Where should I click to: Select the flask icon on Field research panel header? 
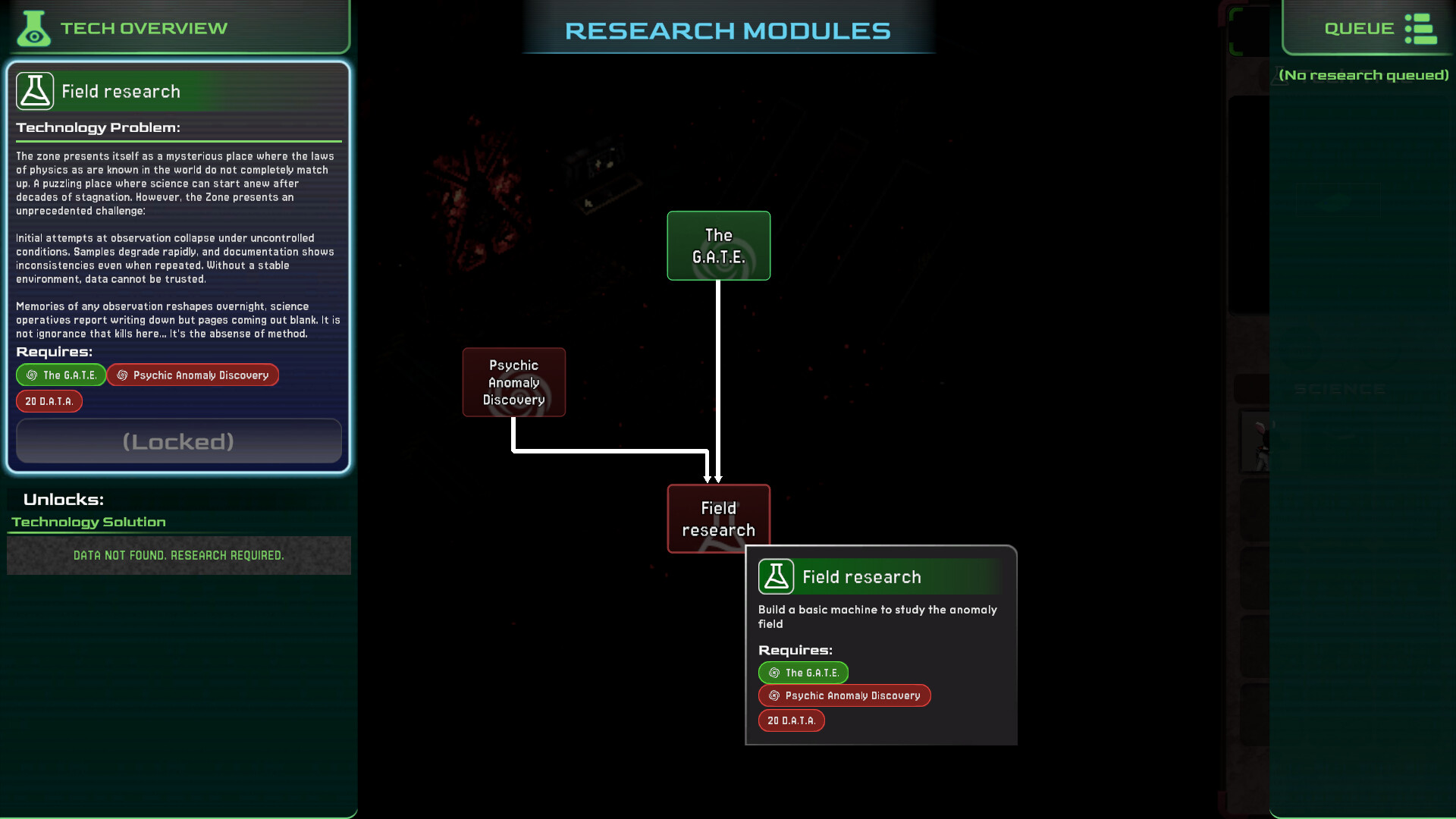[34, 90]
